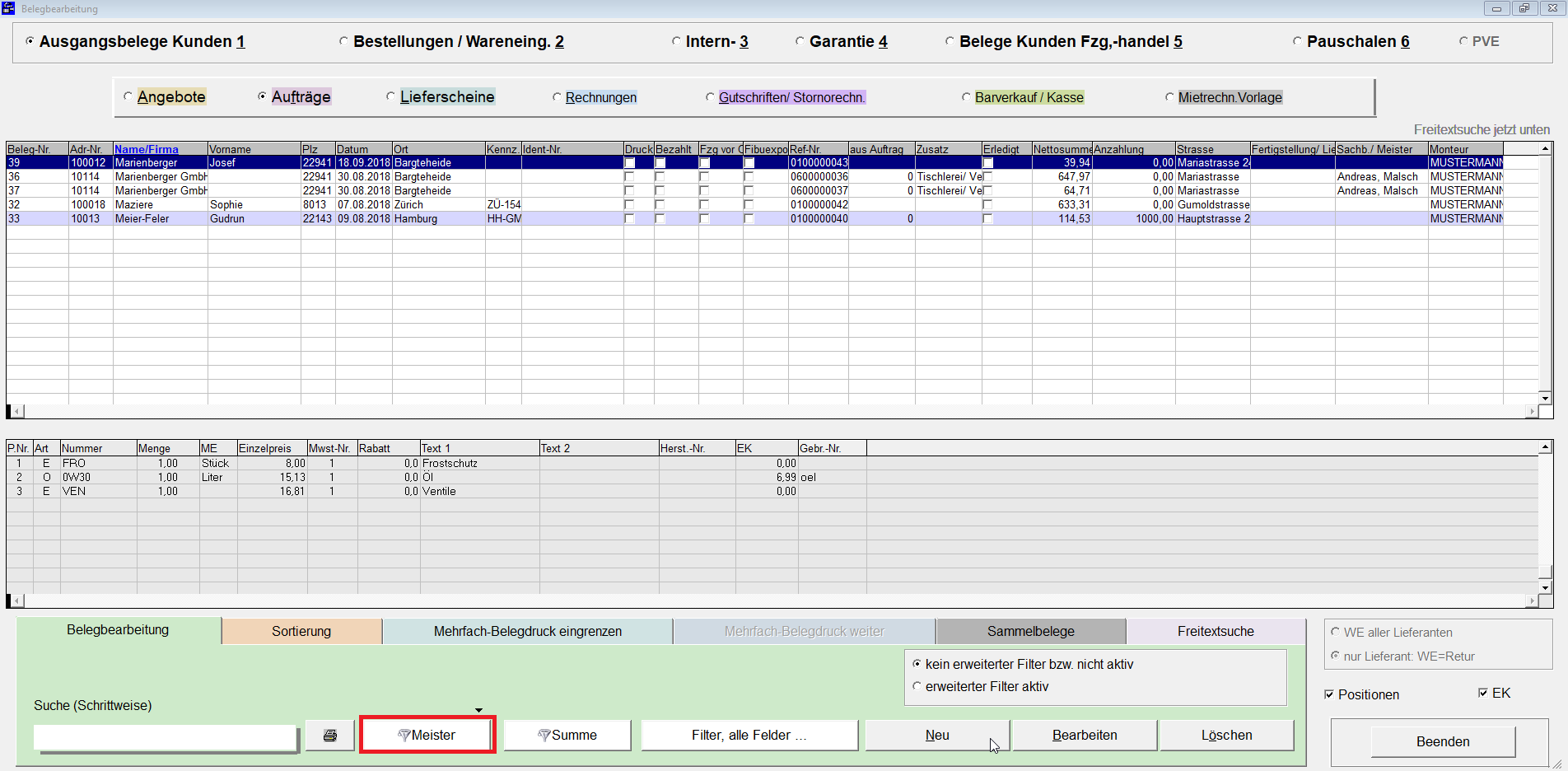Open the Belegbearbeitung tab
1568x771 pixels.
(118, 630)
